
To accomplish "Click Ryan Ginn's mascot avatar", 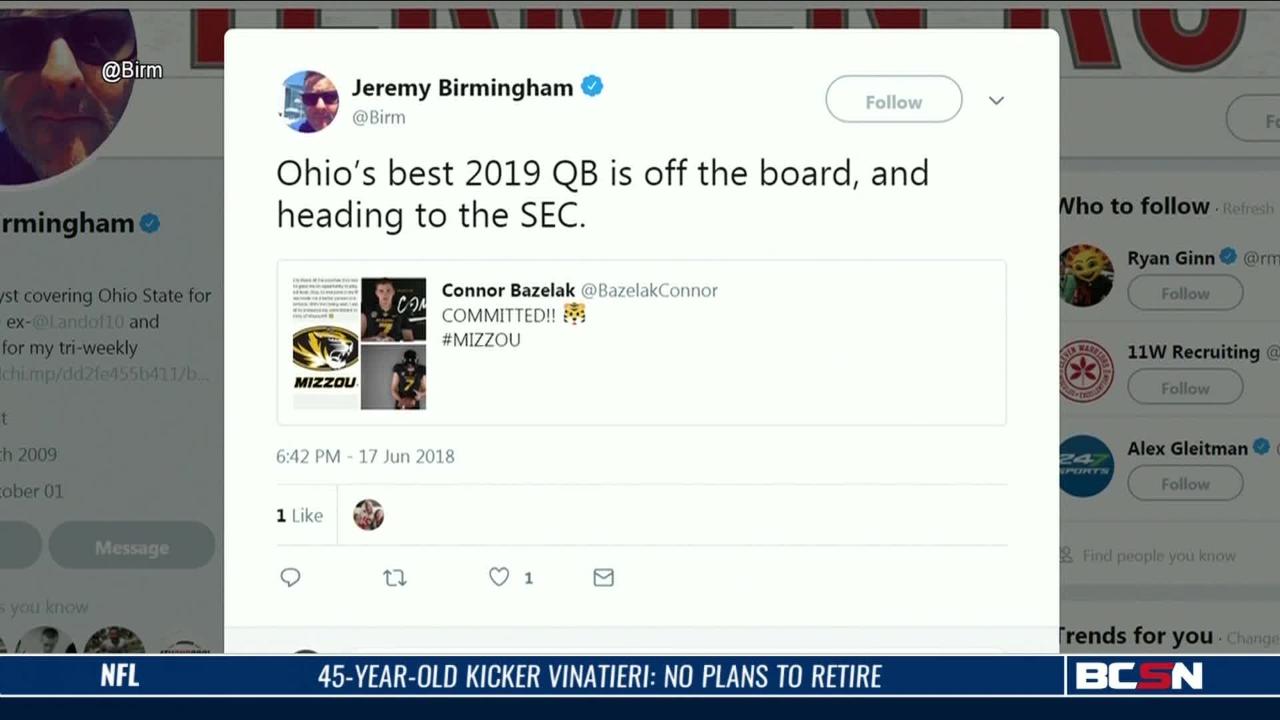I will pyautogui.click(x=1086, y=274).
